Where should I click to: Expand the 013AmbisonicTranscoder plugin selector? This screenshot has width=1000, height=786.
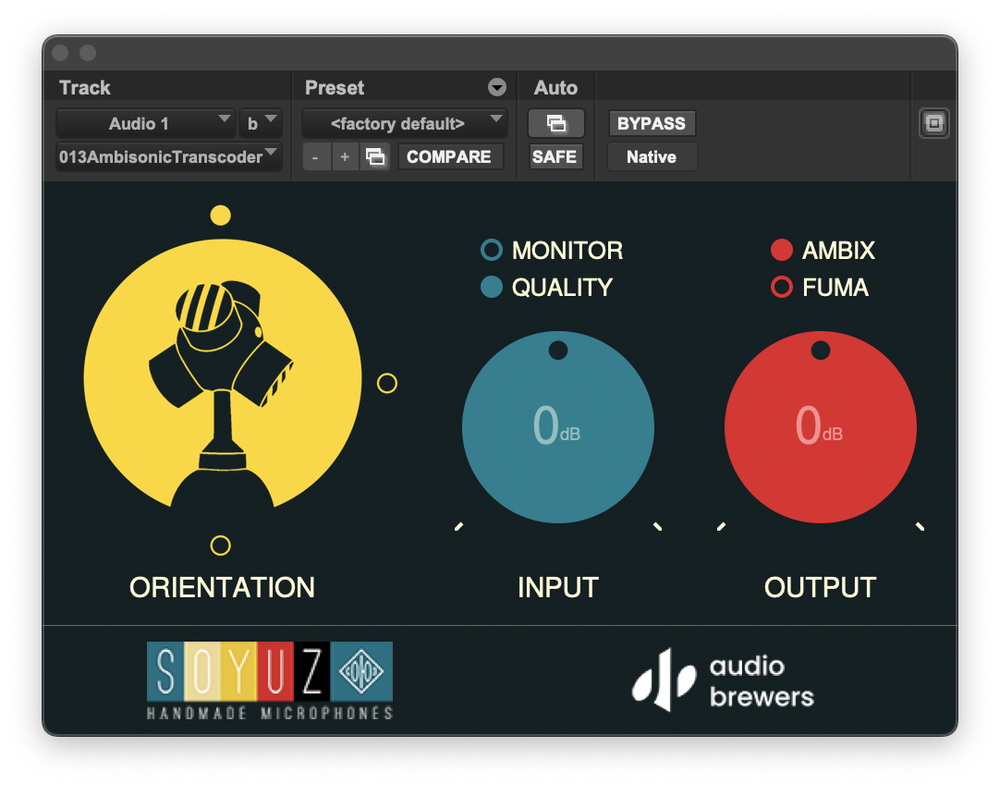(x=169, y=157)
